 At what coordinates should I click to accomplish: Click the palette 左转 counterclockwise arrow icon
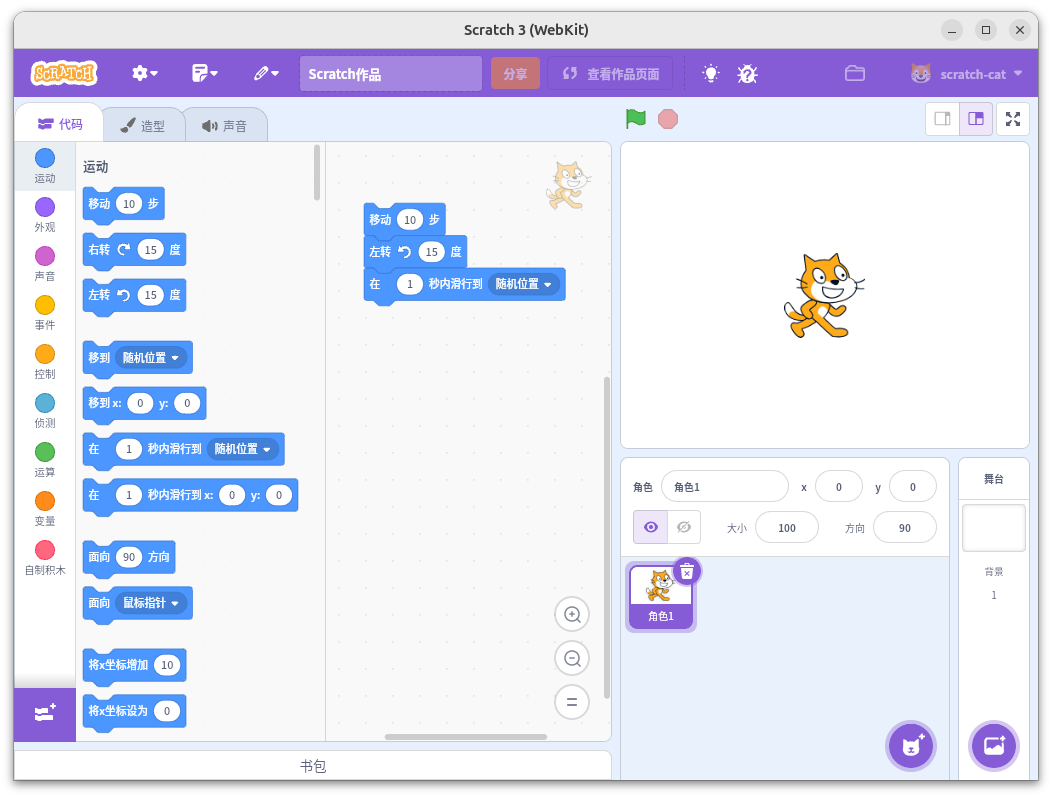(124, 295)
